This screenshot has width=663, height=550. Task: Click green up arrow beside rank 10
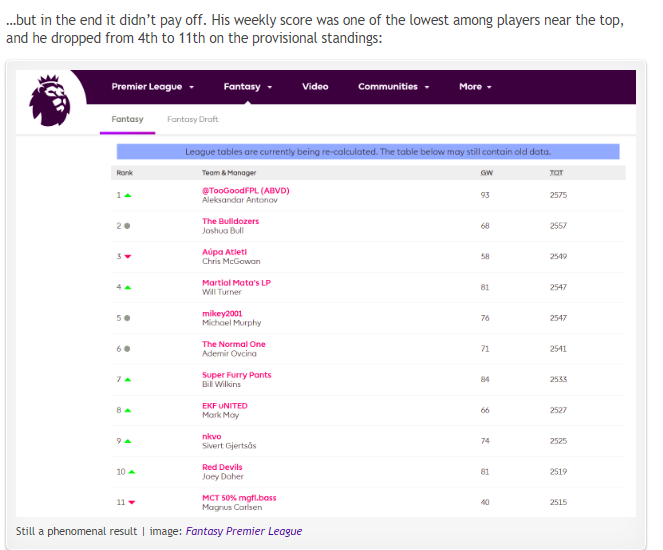(132, 472)
